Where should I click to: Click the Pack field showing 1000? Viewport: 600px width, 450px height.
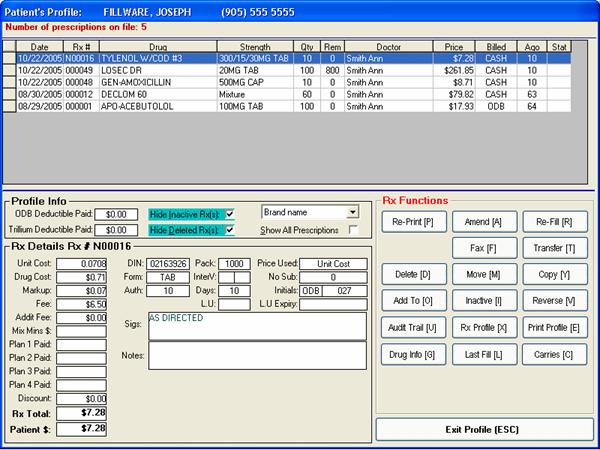[234, 264]
